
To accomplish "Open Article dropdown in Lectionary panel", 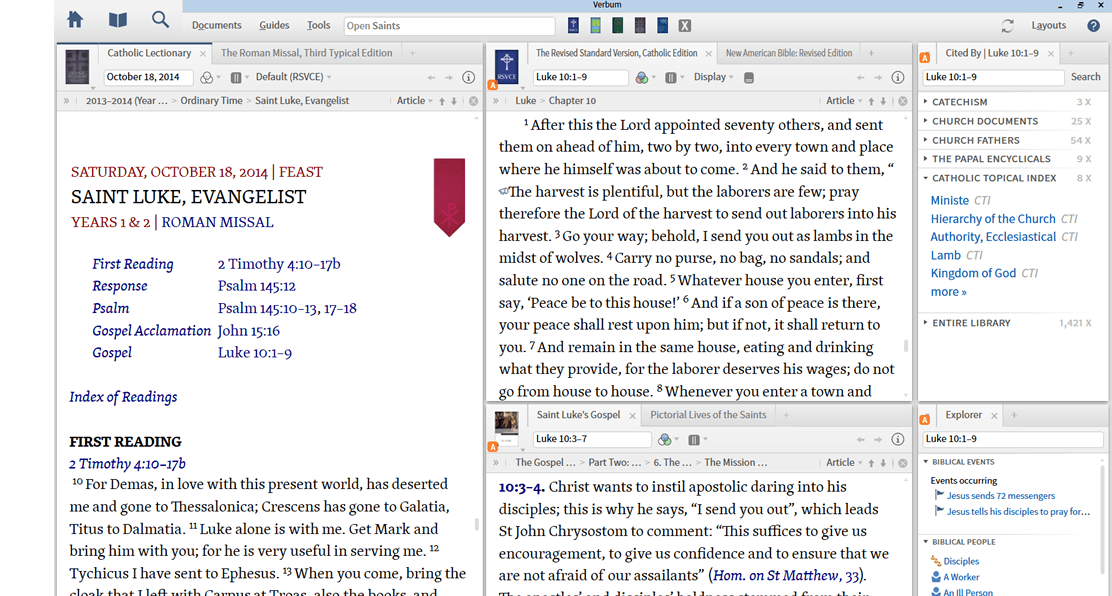I will 414,101.
